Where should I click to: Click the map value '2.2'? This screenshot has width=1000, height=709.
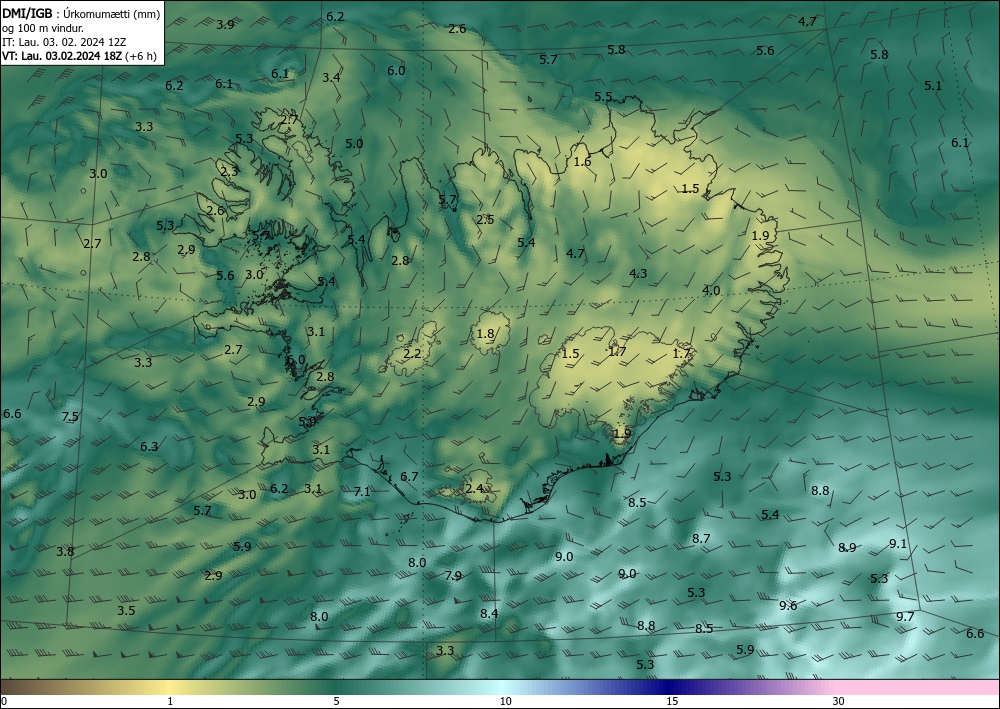click(x=413, y=354)
